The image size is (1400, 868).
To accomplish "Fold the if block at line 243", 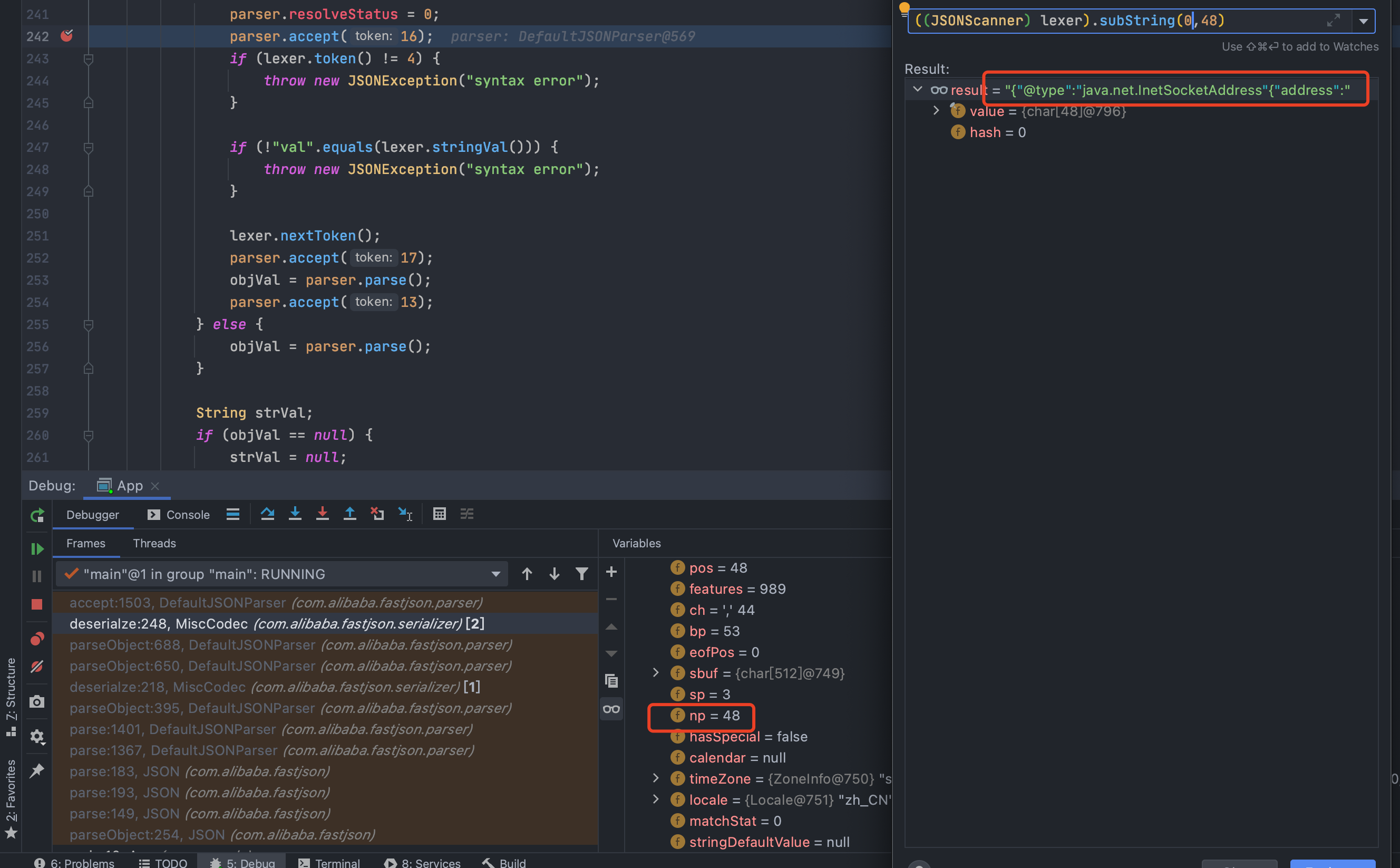I will click(89, 59).
